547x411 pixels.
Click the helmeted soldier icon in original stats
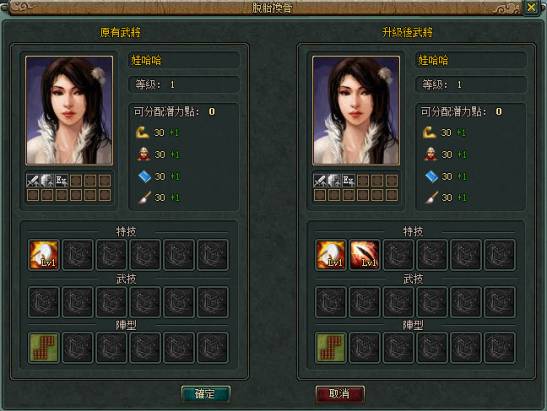point(144,154)
